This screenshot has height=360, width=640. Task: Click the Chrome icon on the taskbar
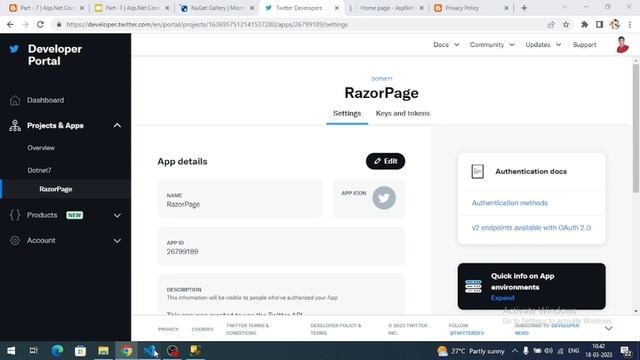pos(127,351)
